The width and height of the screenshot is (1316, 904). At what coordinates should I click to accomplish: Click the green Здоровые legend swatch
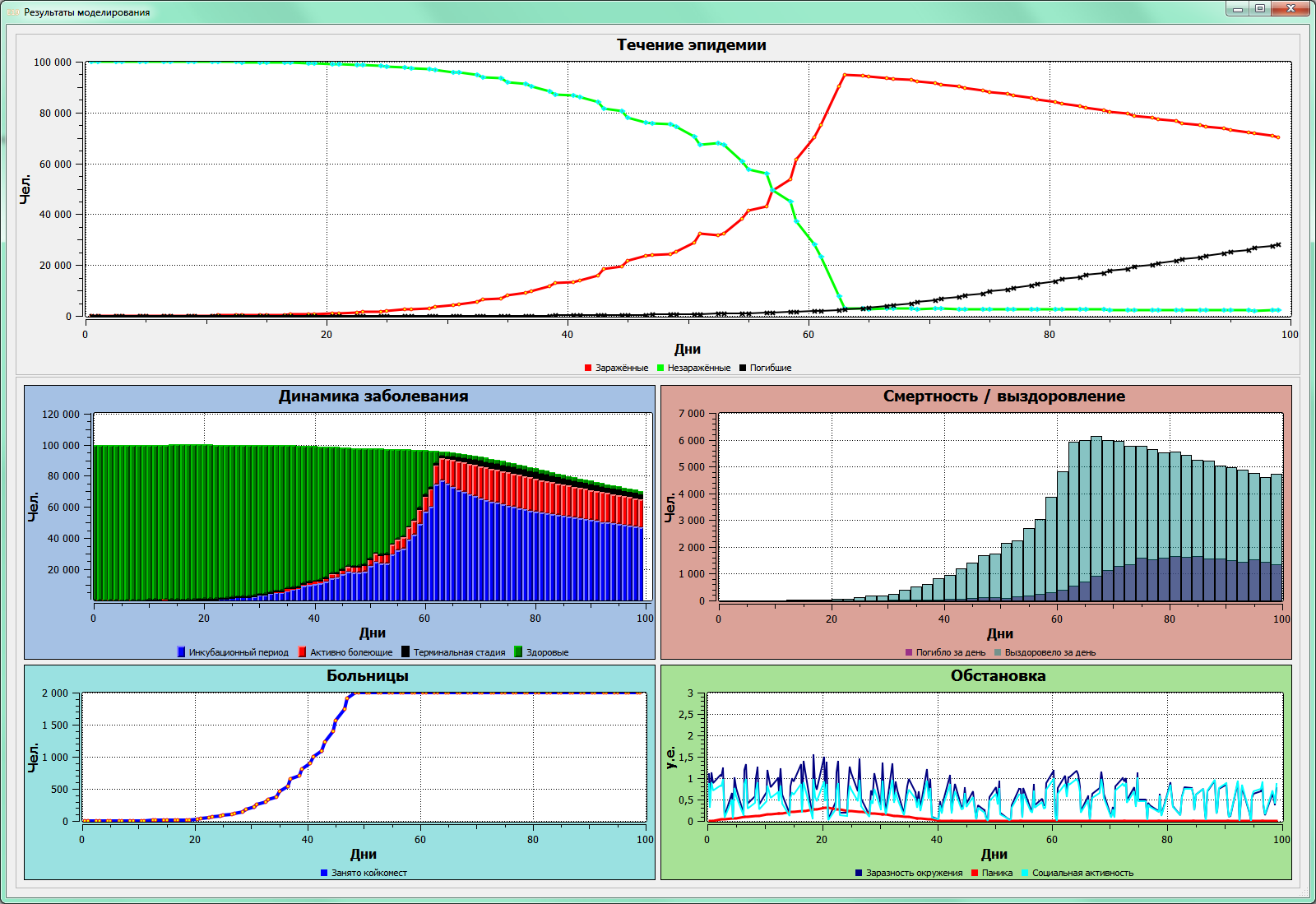click(518, 652)
